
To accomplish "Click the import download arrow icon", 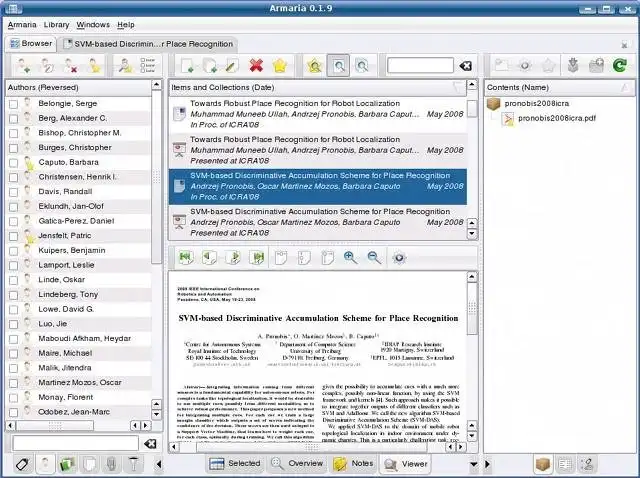I will 573,65.
